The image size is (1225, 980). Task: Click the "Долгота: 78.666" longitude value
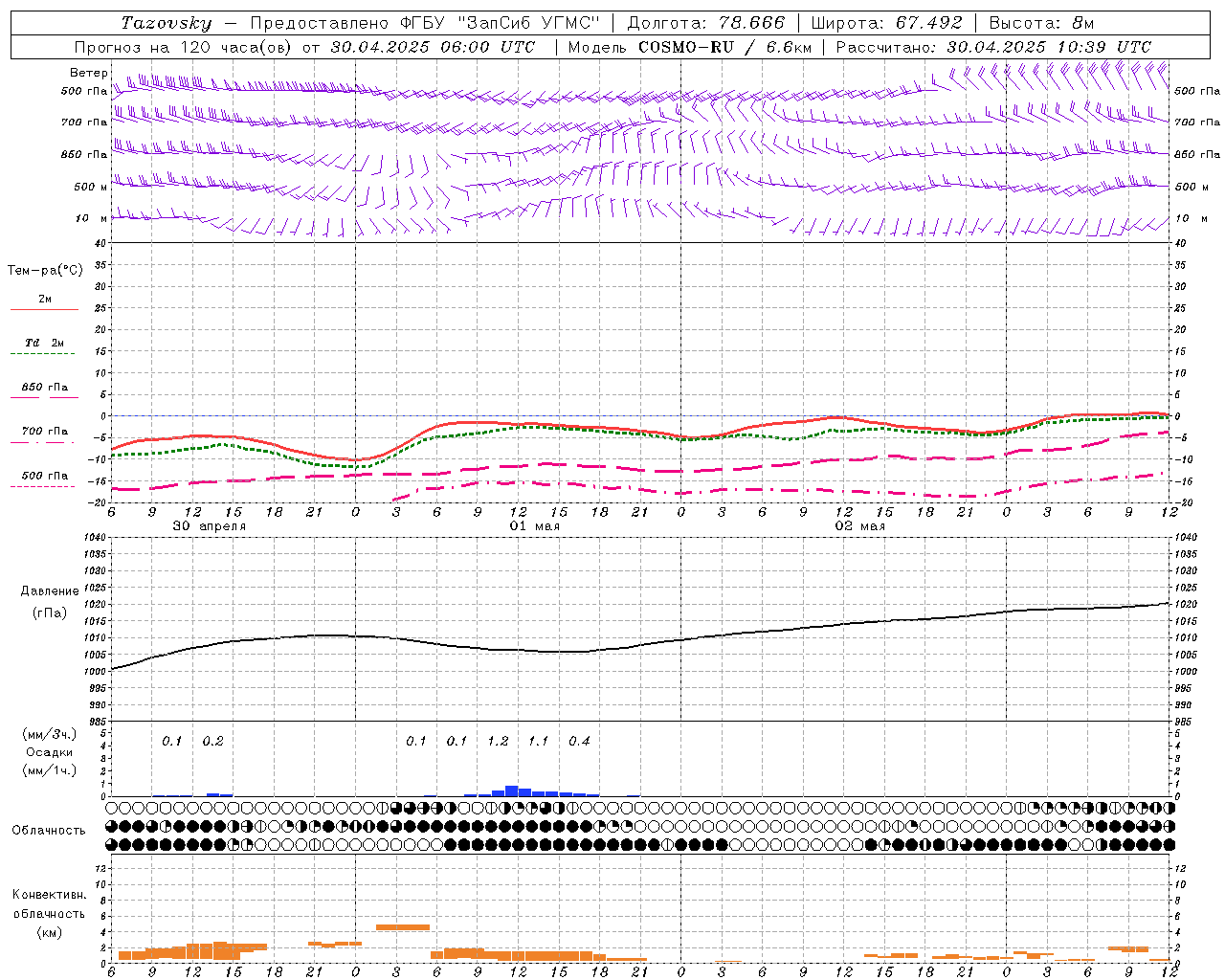[x=705, y=23]
